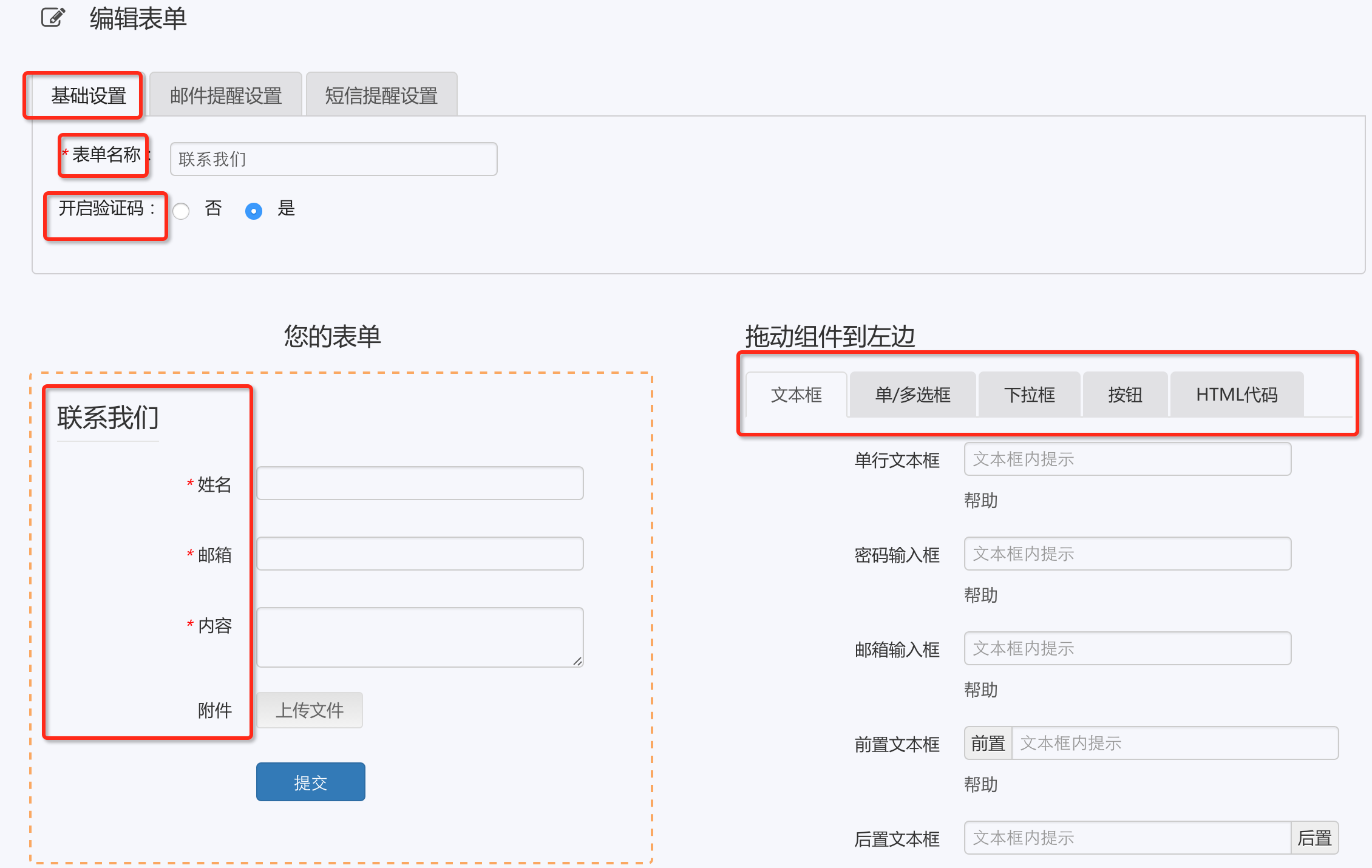Click the 姓名 input field
Image resolution: width=1372 pixels, height=868 pixels.
[419, 483]
